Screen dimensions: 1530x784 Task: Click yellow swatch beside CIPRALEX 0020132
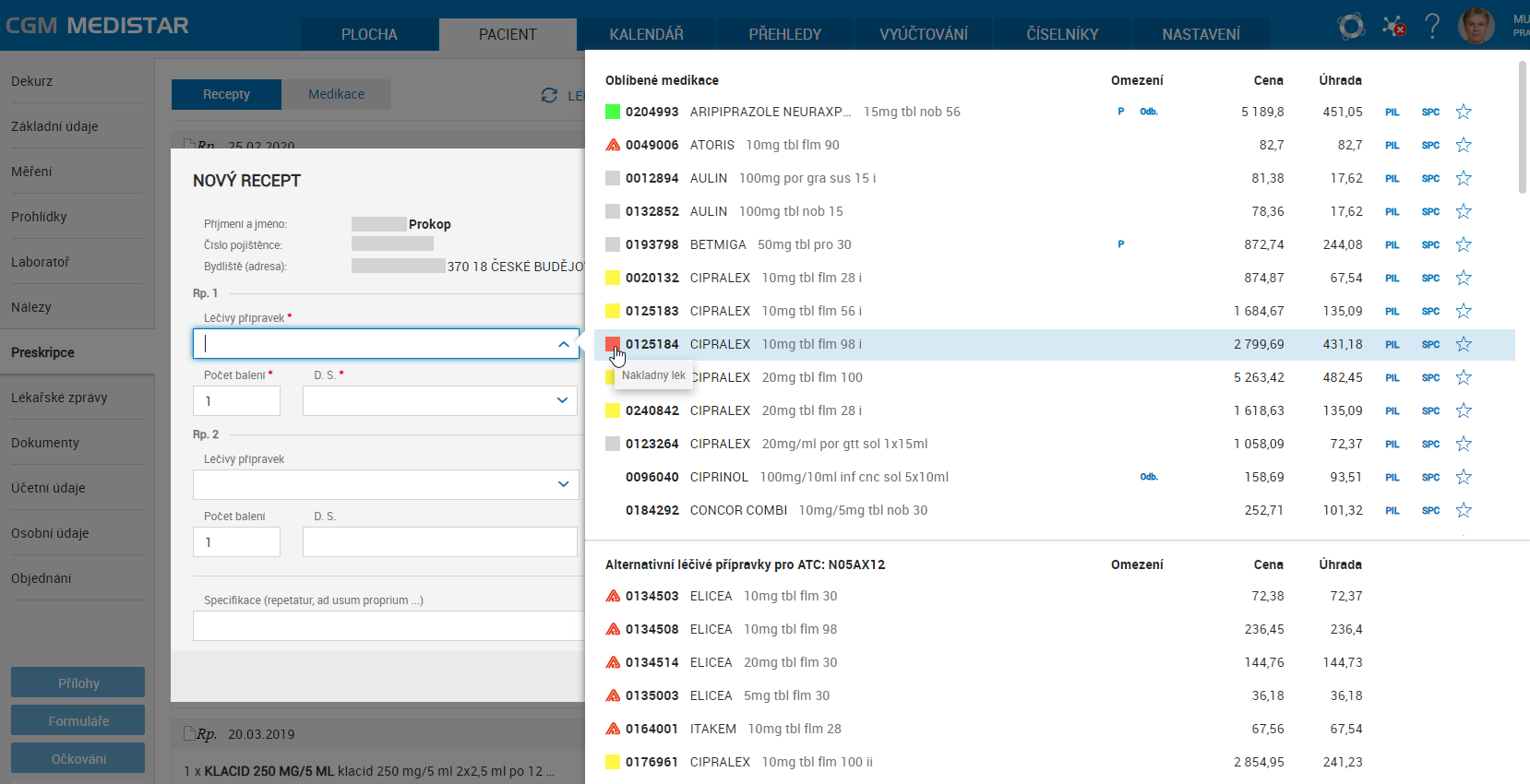pyautogui.click(x=613, y=278)
